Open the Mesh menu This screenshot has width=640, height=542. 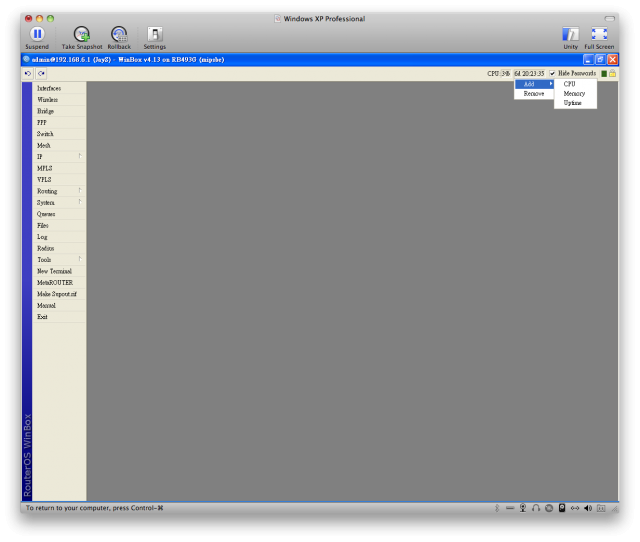pos(59,145)
